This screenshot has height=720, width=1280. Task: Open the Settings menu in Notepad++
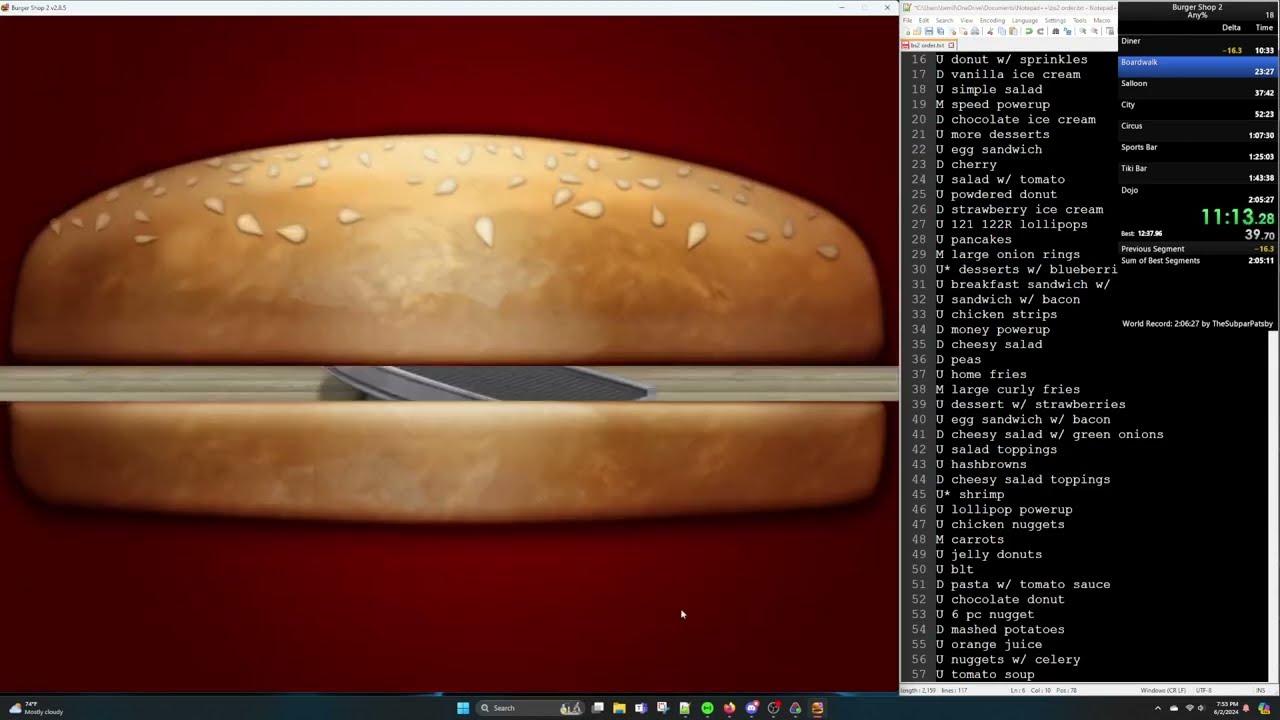pos(1055,21)
